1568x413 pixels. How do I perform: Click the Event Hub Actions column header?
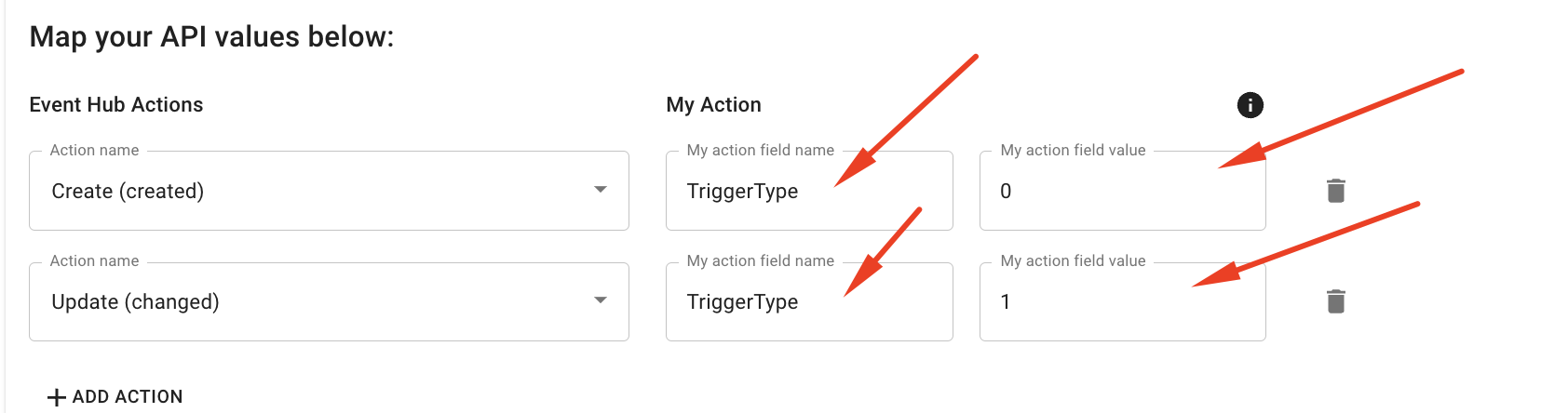pos(116,105)
